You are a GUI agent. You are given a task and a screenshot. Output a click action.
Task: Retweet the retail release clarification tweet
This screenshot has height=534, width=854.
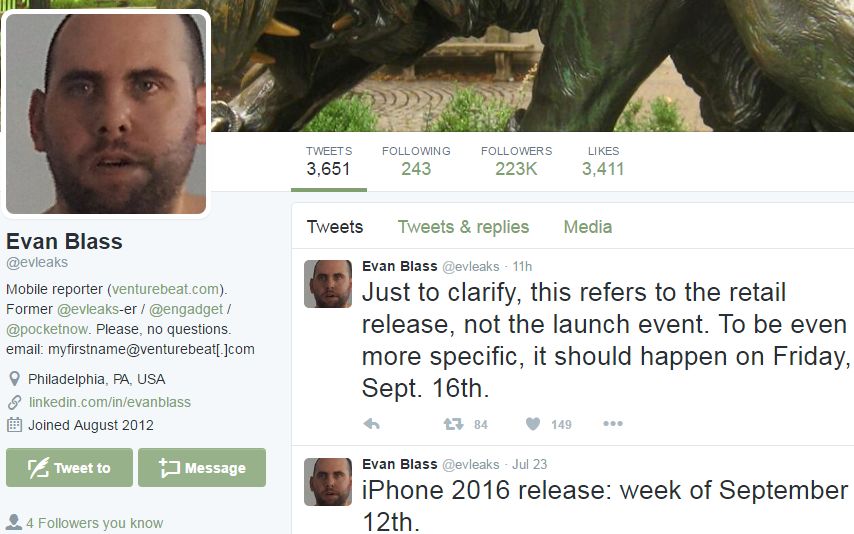(x=453, y=424)
